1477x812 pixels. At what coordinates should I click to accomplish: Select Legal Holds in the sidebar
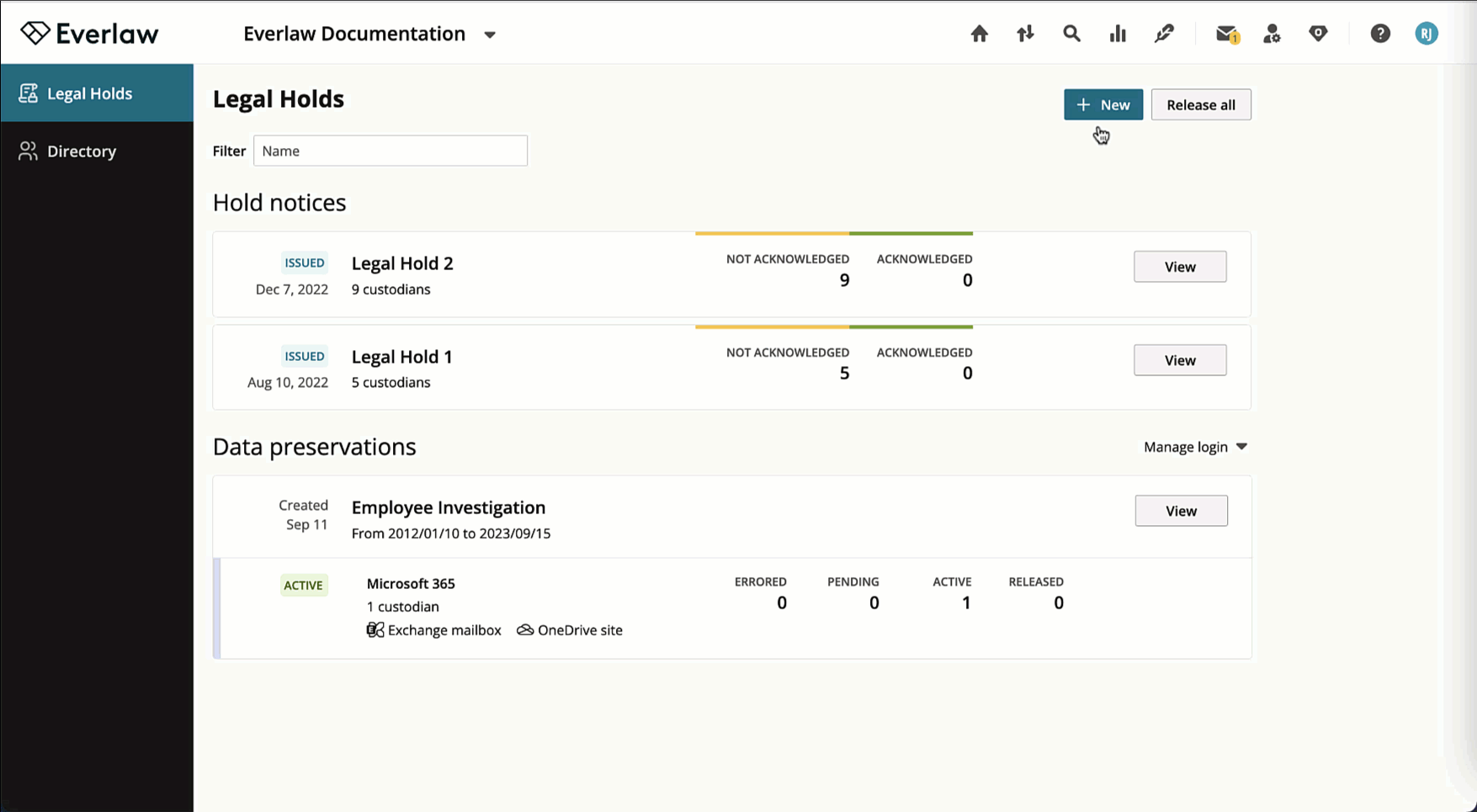click(90, 93)
